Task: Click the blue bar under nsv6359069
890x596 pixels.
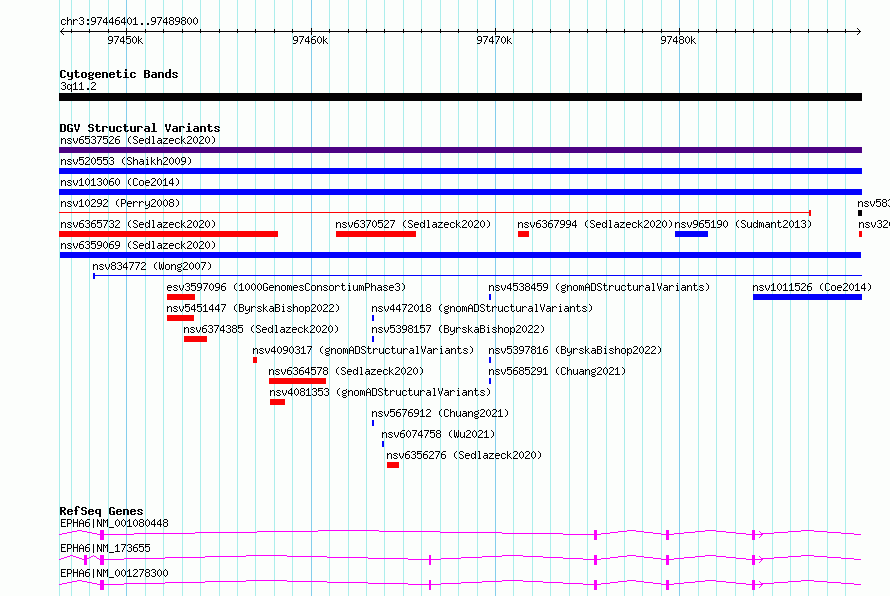Action: 460,255
